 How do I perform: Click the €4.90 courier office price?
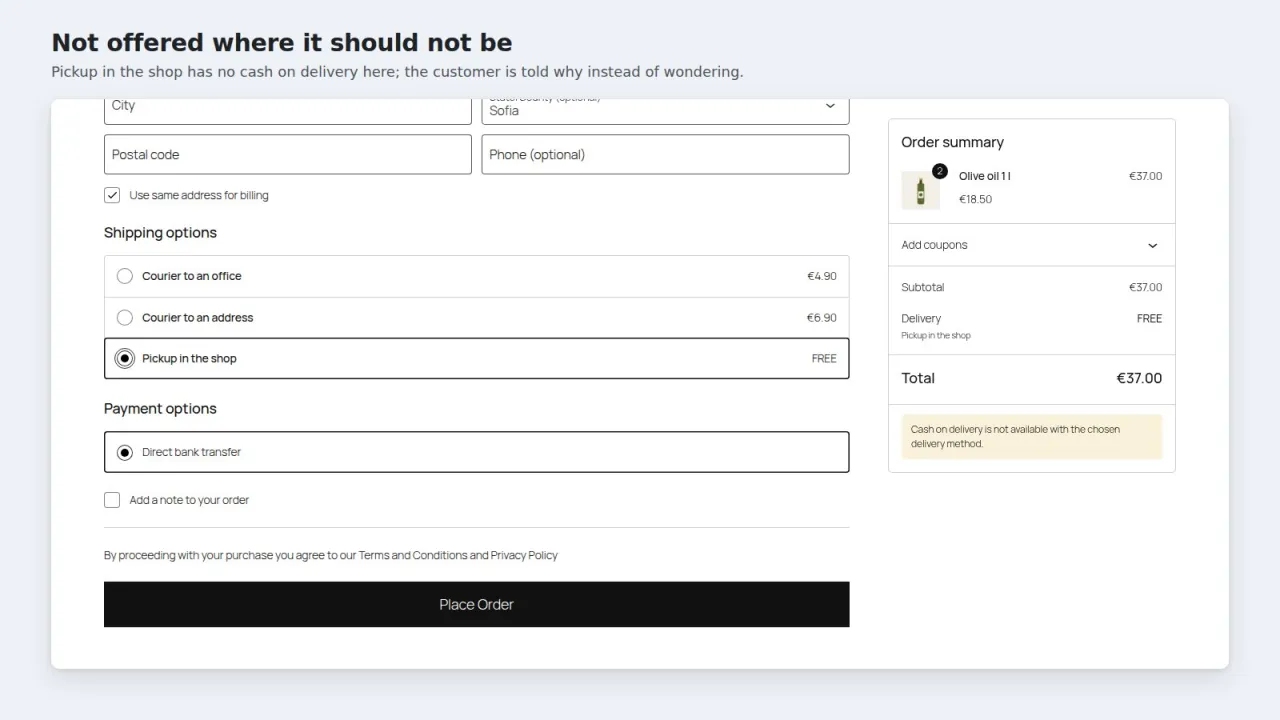pos(822,276)
